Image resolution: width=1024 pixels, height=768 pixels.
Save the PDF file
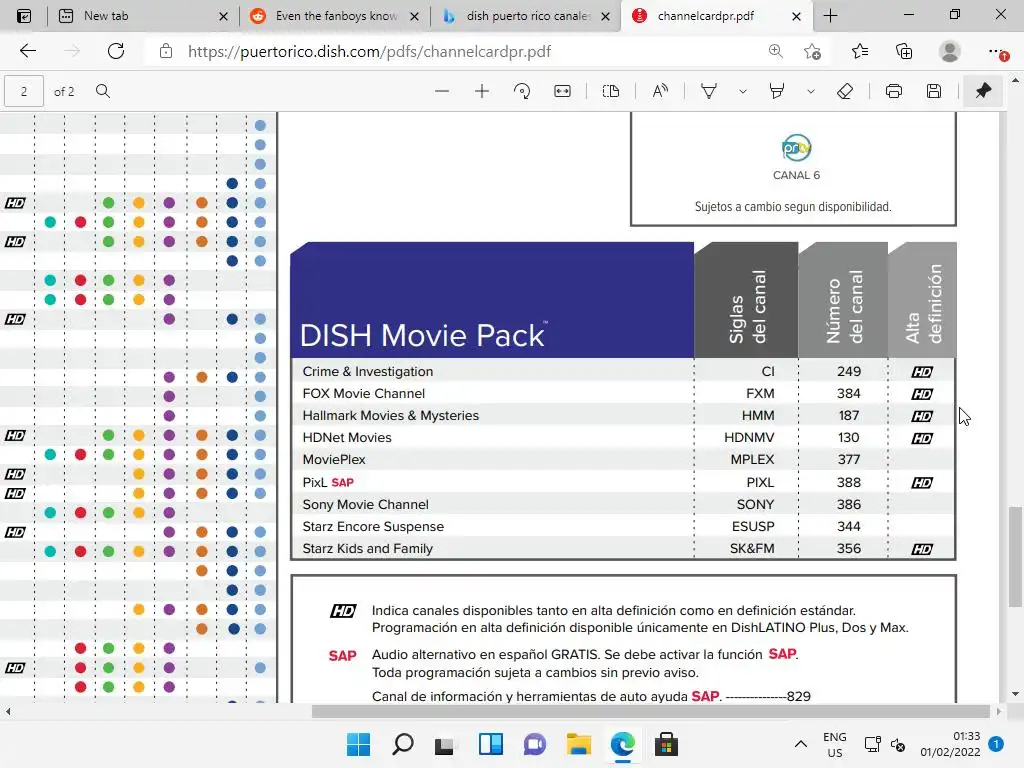point(934,91)
